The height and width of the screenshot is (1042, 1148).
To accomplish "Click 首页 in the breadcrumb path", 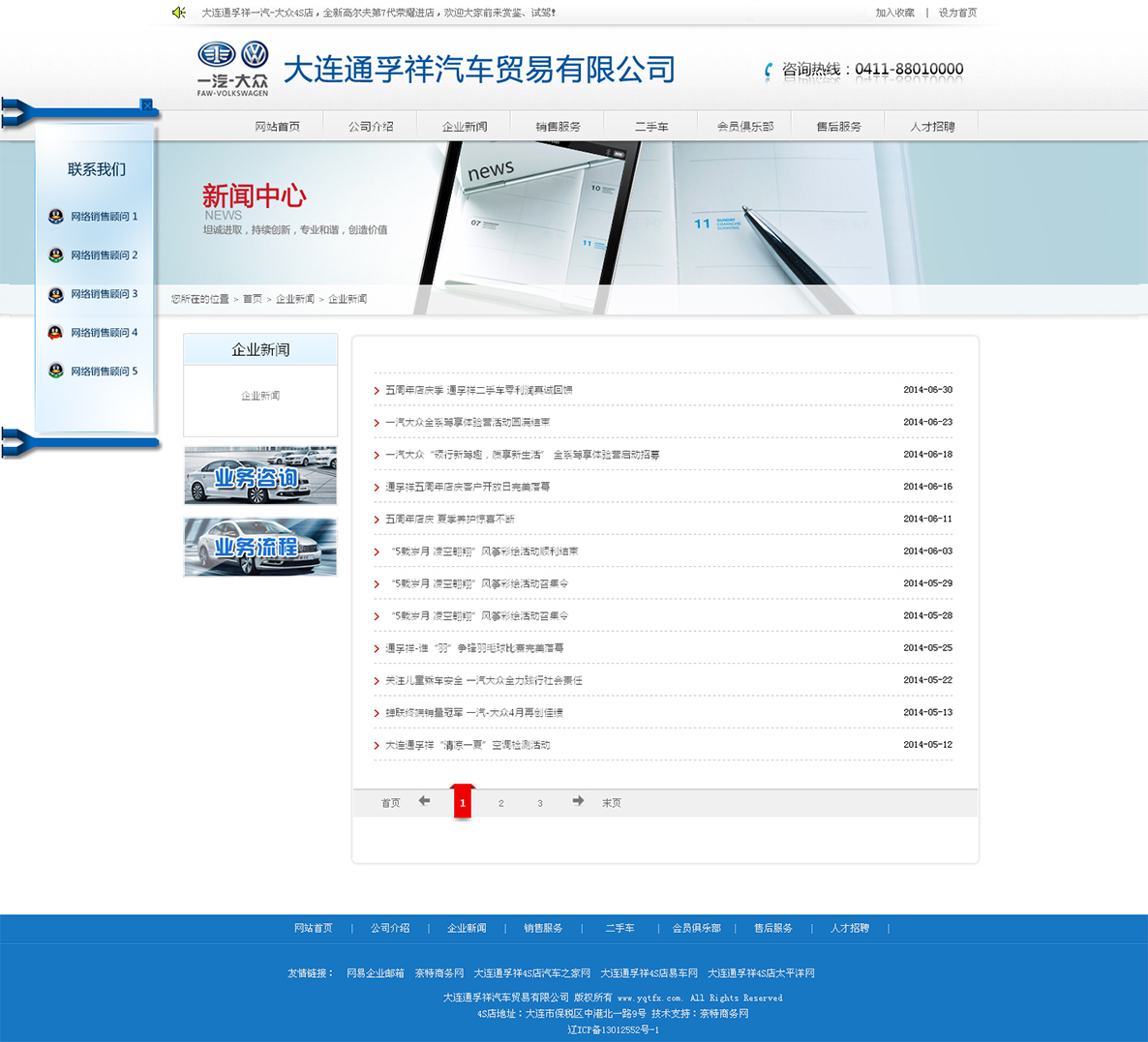I will point(252,299).
